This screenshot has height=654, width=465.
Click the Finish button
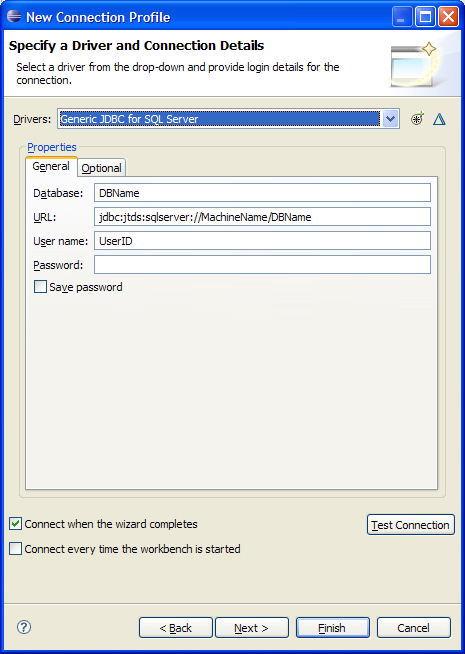pos(332,628)
